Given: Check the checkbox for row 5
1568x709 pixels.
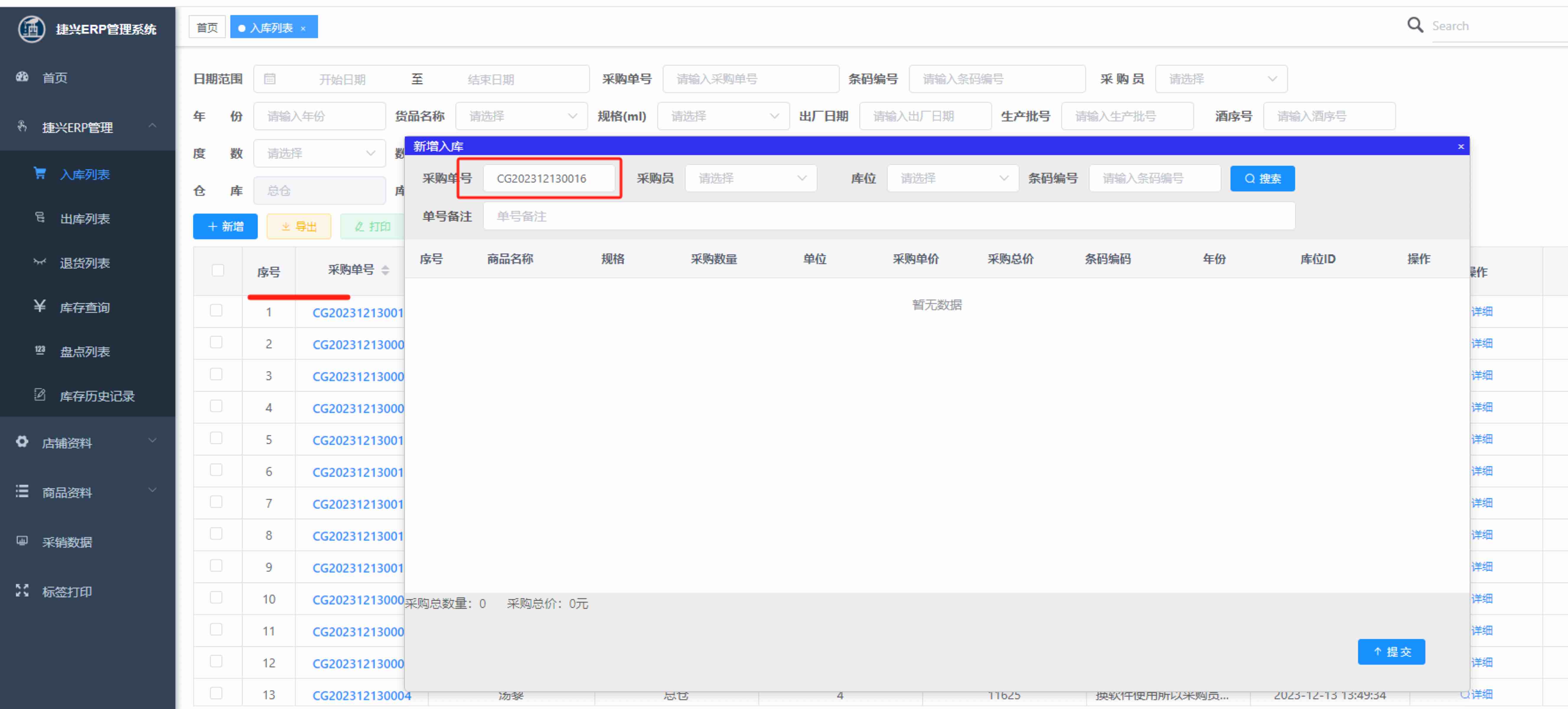Looking at the screenshot, I should pyautogui.click(x=216, y=438).
